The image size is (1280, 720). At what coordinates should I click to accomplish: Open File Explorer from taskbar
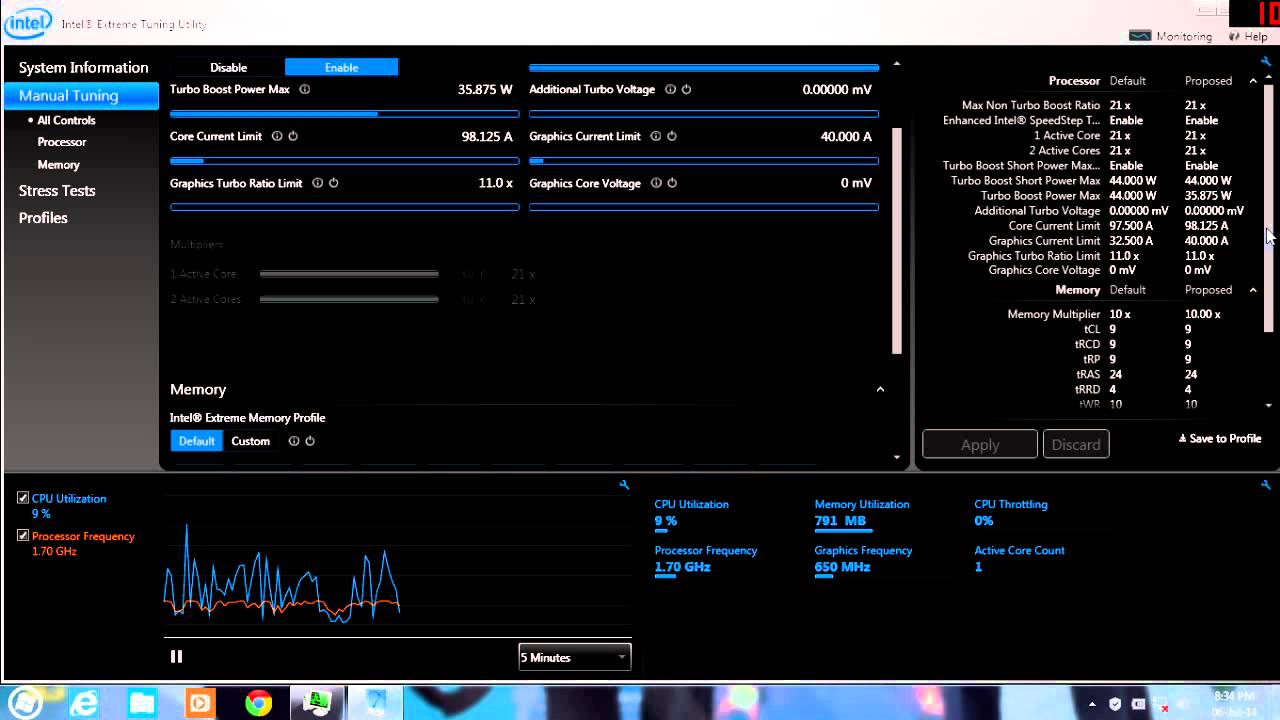[142, 704]
